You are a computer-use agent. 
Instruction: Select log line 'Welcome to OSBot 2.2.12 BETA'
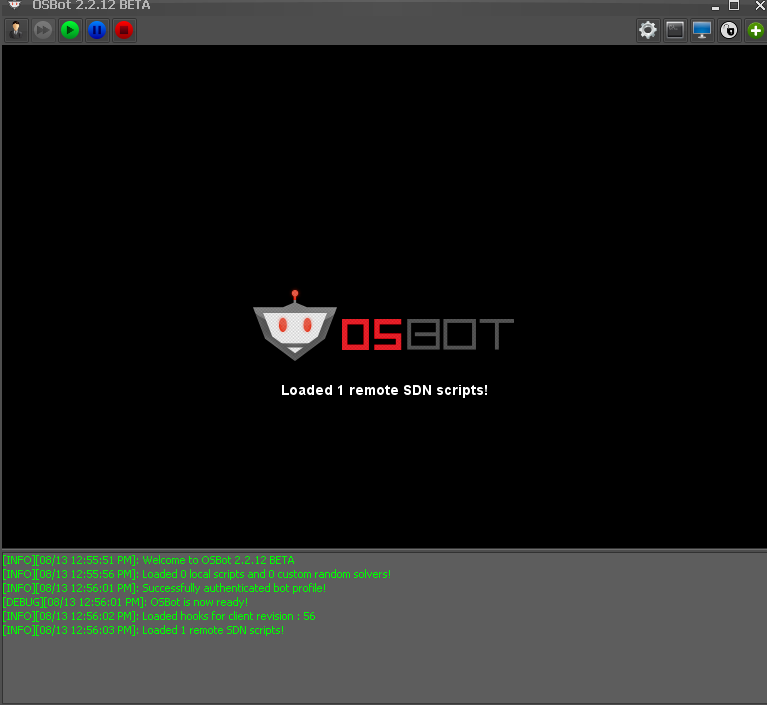[x=149, y=560]
